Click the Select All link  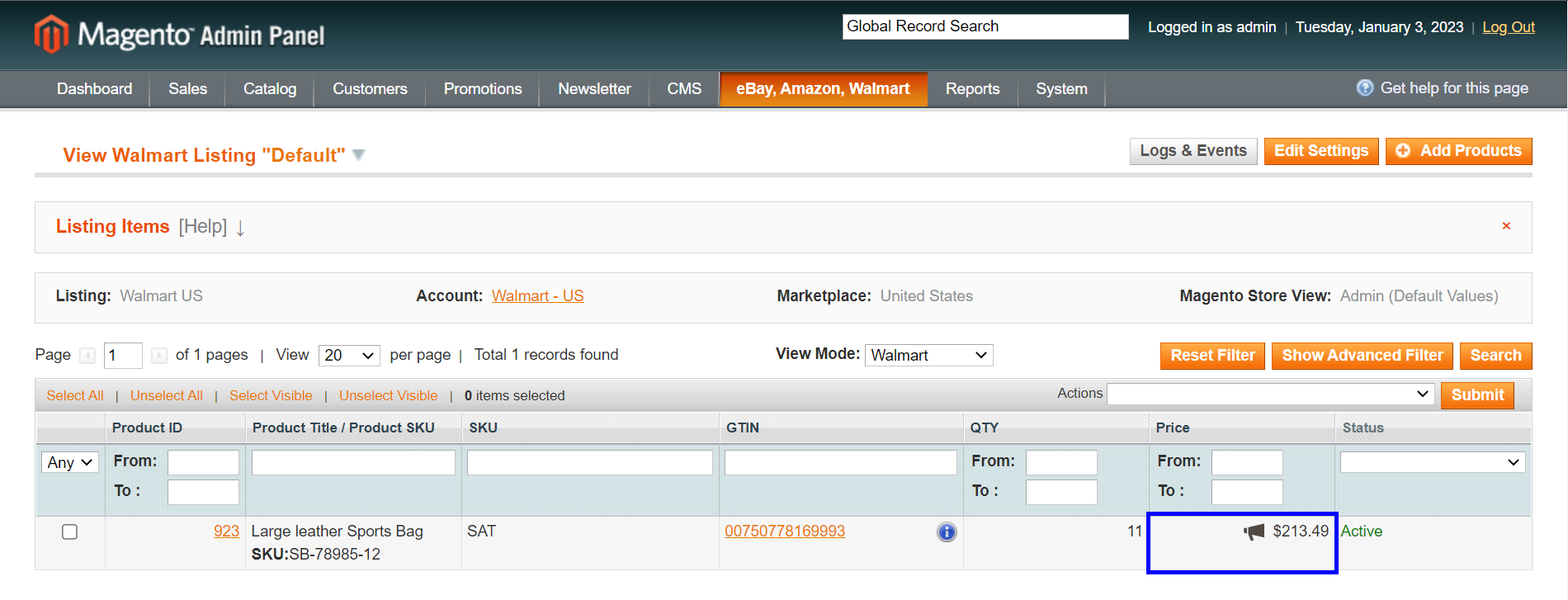click(75, 395)
